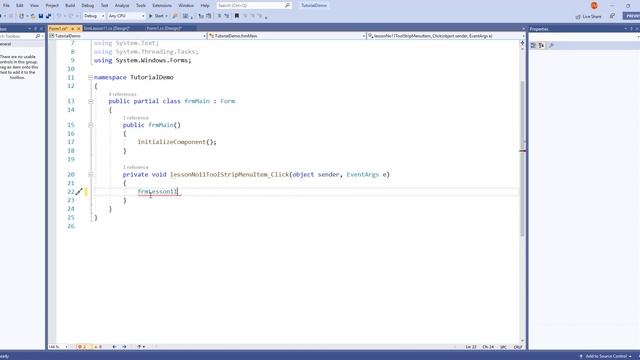Click the editor vertical scrollbar thumb

click(x=522, y=158)
